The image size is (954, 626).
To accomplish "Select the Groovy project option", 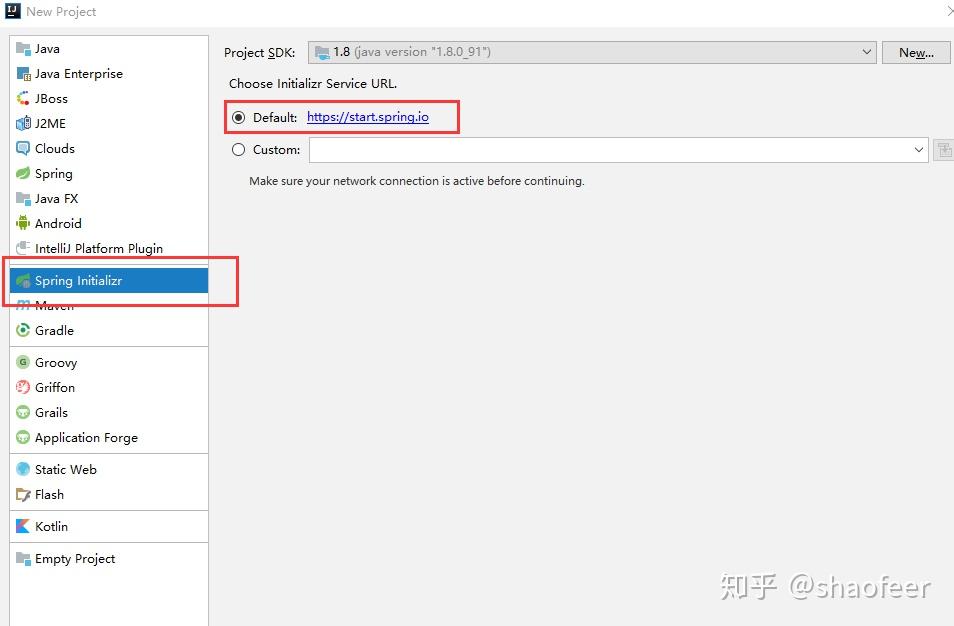I will click(54, 362).
